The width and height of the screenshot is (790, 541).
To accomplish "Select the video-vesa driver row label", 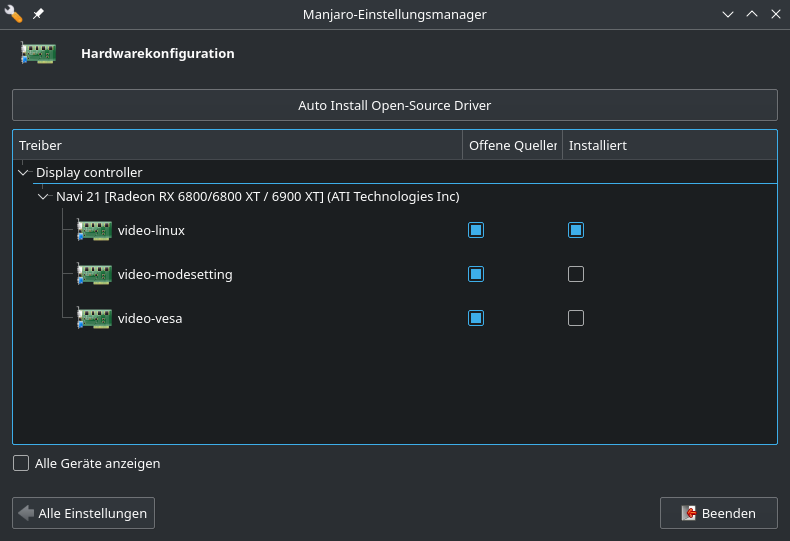I will tap(150, 319).
